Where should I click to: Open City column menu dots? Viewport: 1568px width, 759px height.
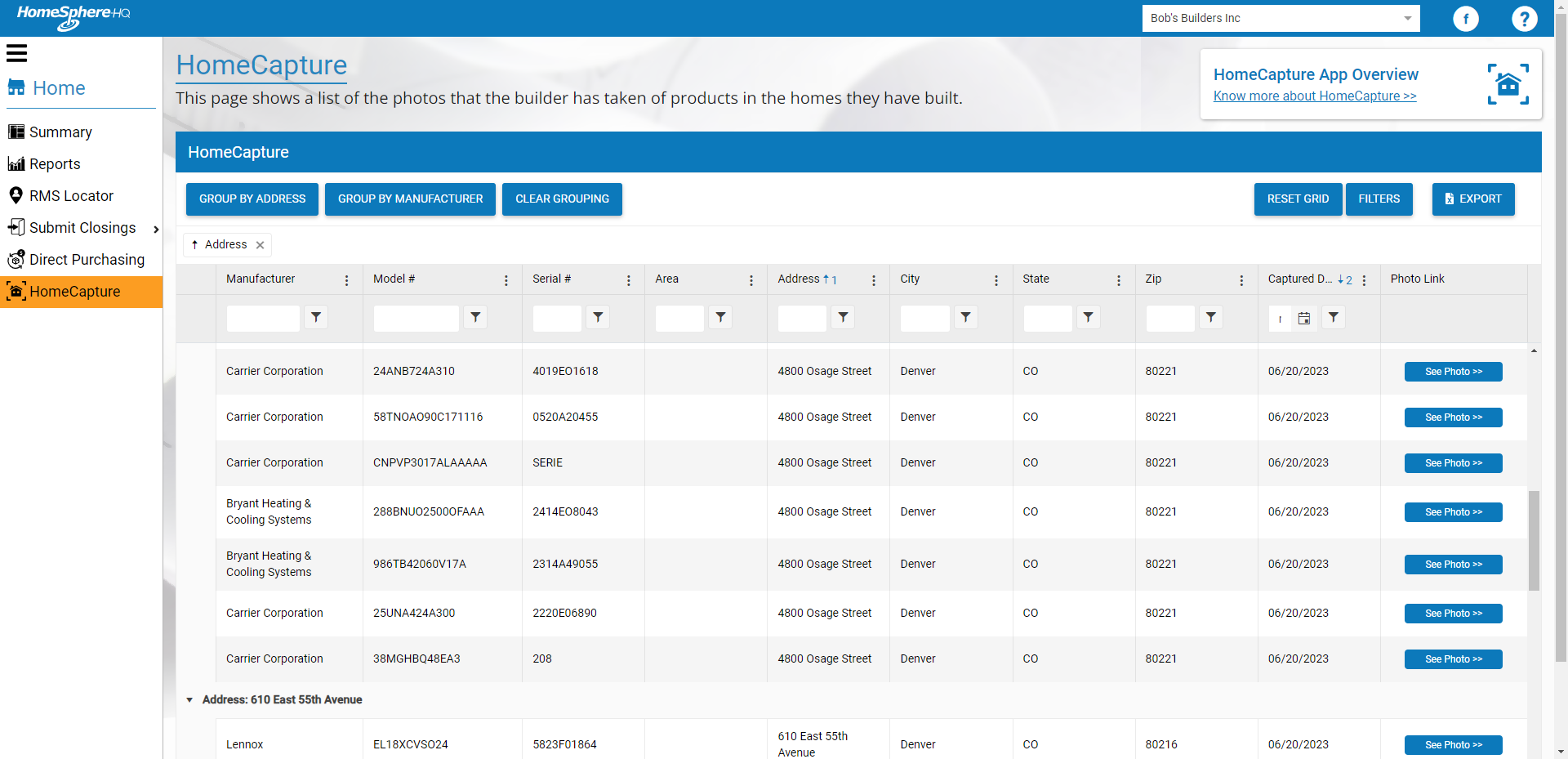coord(996,280)
